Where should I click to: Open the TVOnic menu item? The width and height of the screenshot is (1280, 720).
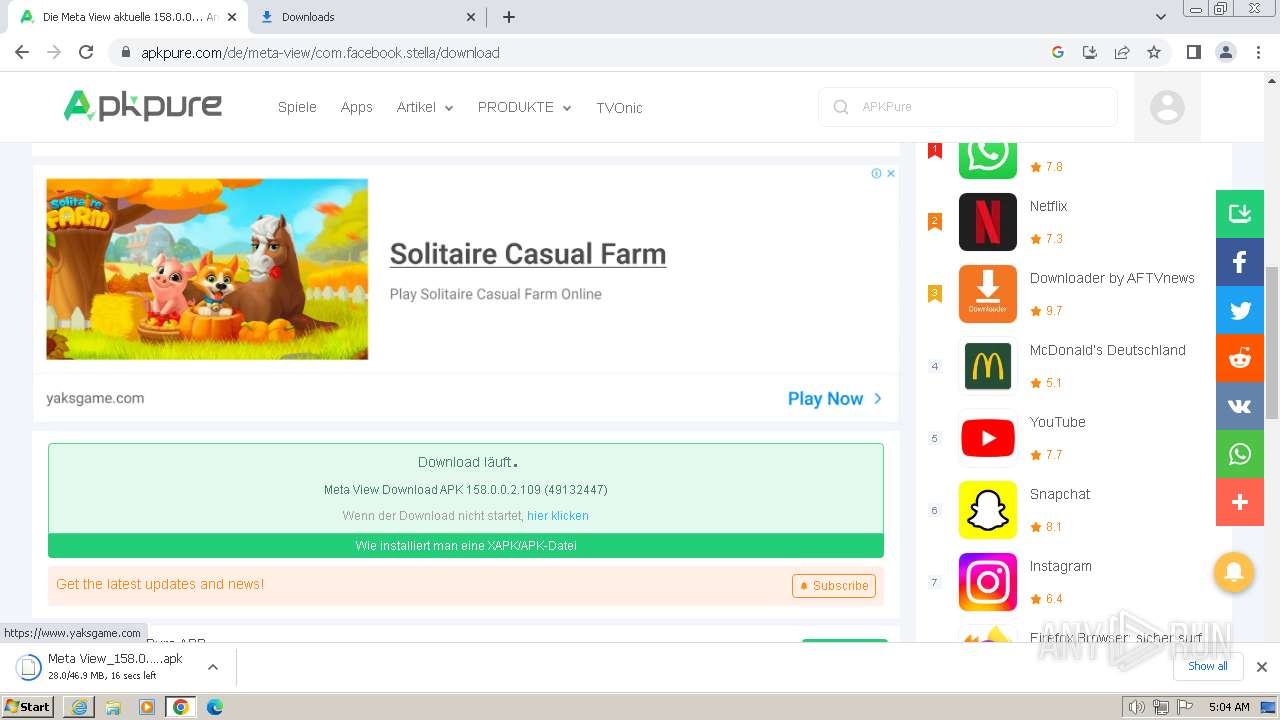[619, 108]
